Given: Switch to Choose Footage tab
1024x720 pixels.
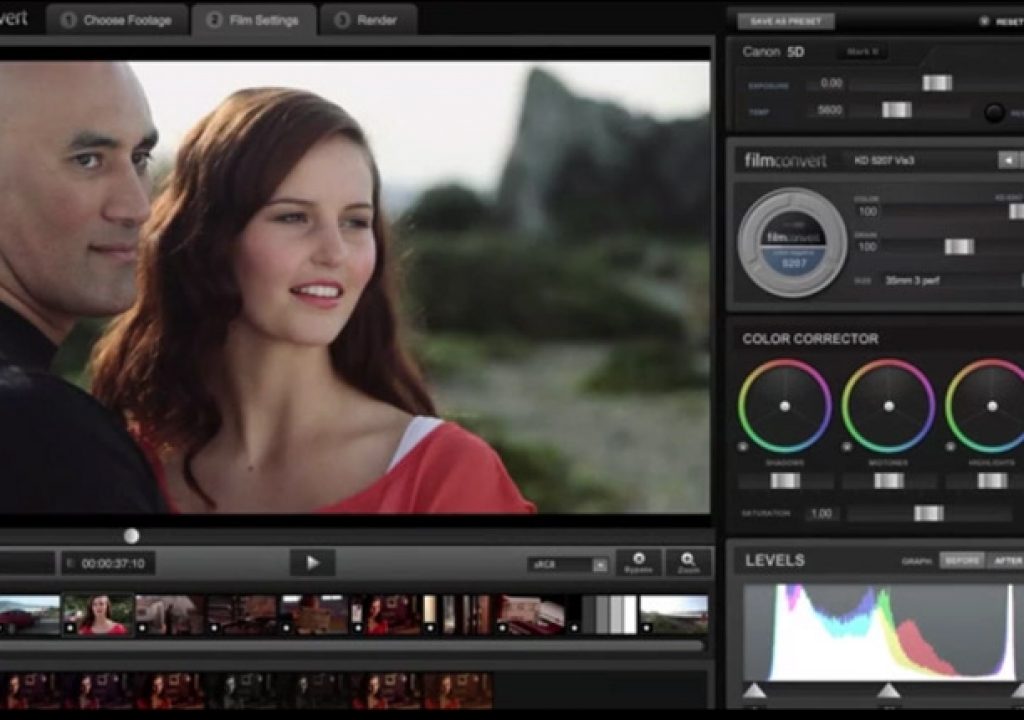Looking at the screenshot, I should (117, 20).
